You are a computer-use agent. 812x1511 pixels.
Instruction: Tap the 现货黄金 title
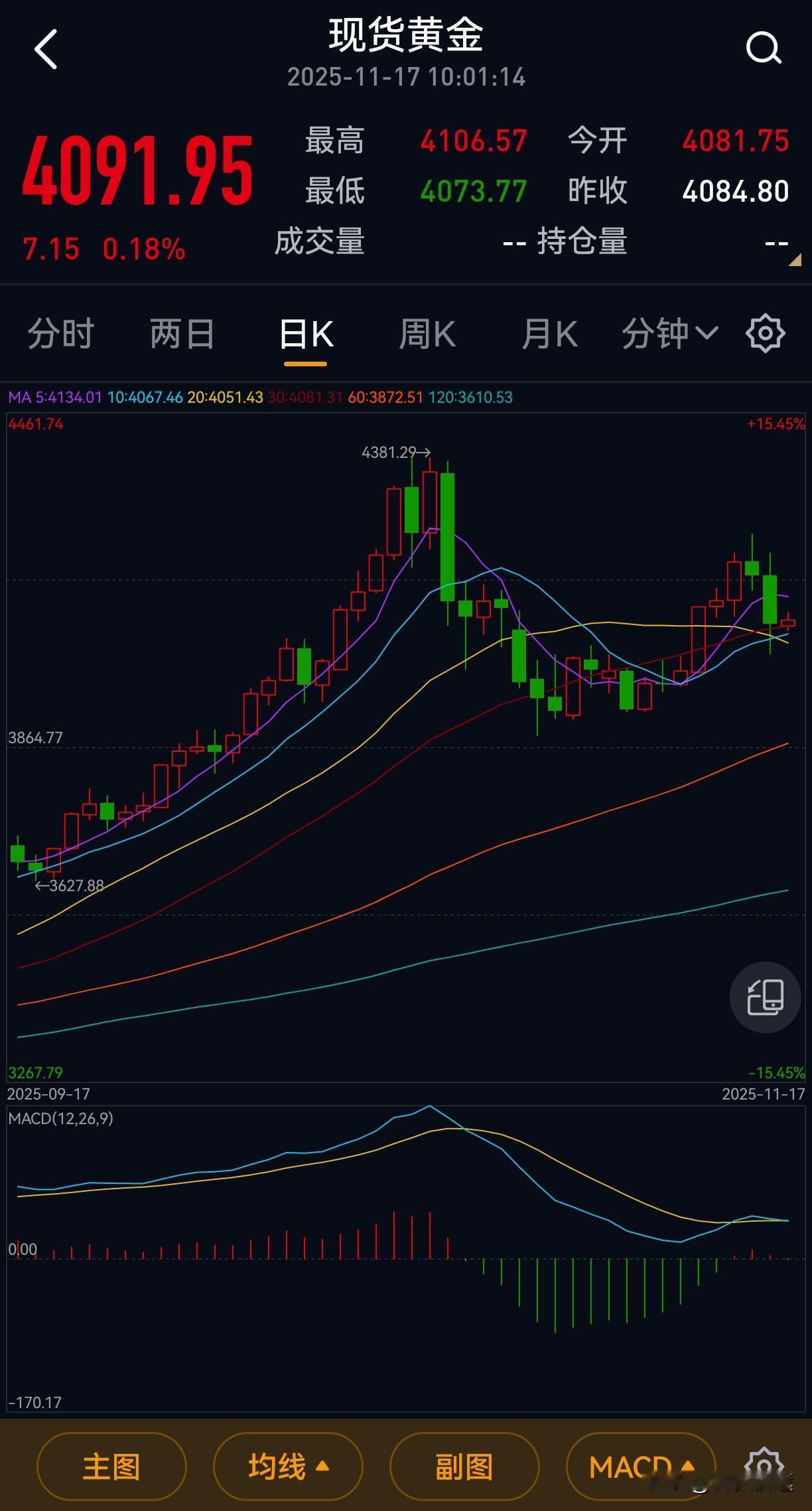coord(406,35)
